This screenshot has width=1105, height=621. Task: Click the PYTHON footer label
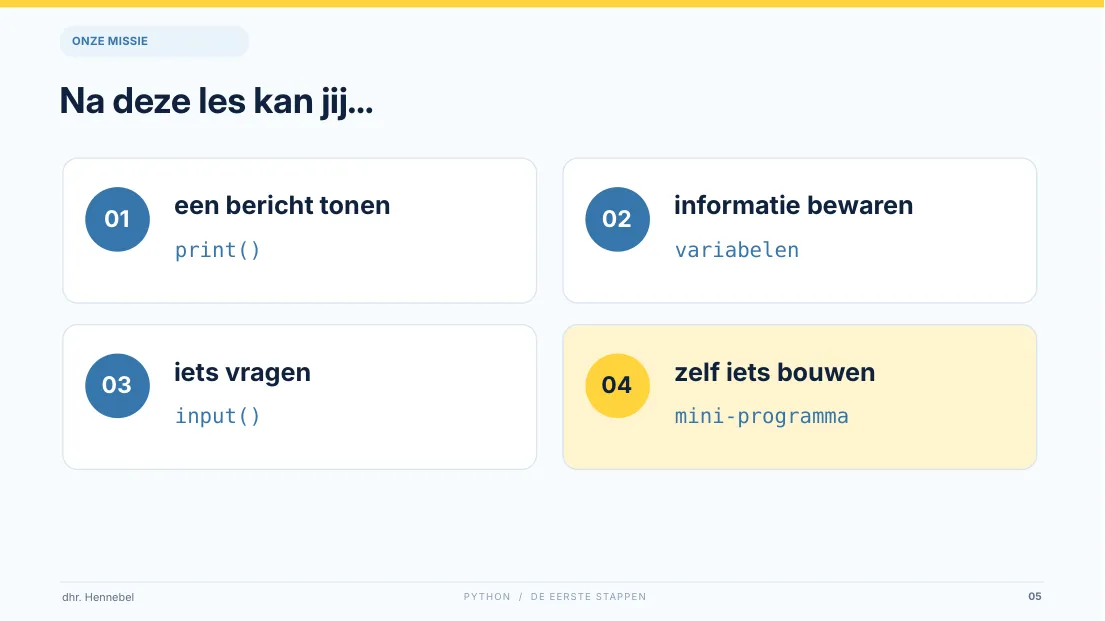click(487, 596)
